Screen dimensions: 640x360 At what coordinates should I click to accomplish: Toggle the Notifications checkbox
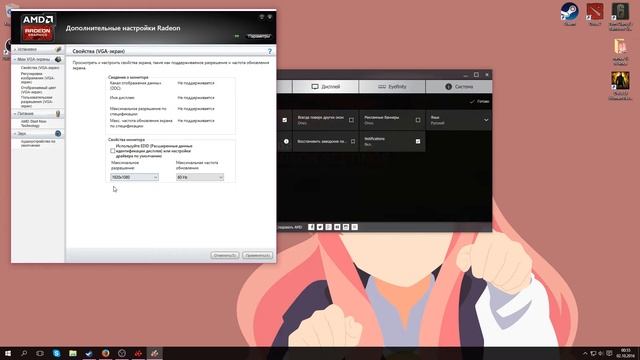[x=418, y=141]
